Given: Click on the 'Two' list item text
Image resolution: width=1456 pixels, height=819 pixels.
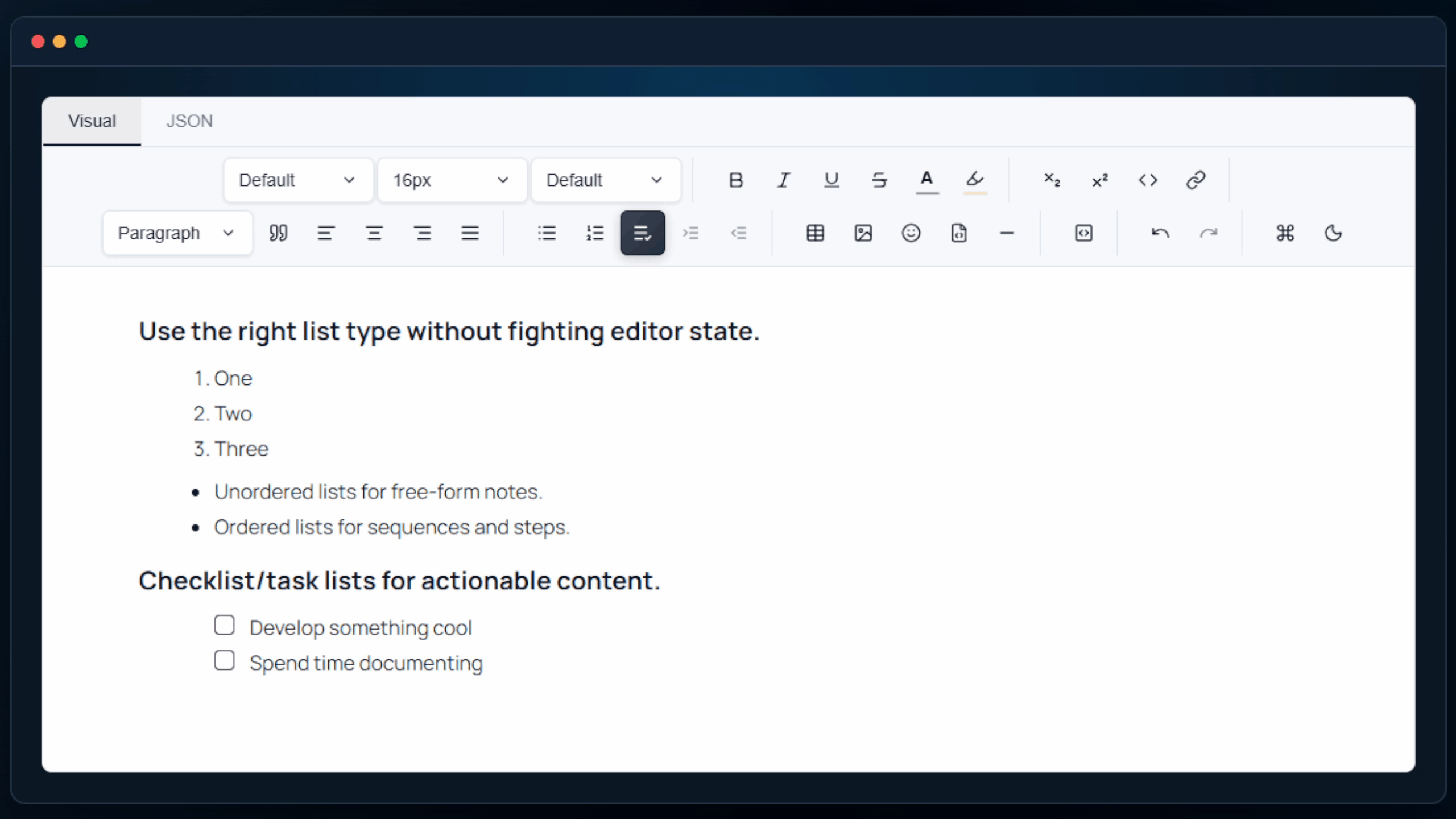Looking at the screenshot, I should pos(233,413).
